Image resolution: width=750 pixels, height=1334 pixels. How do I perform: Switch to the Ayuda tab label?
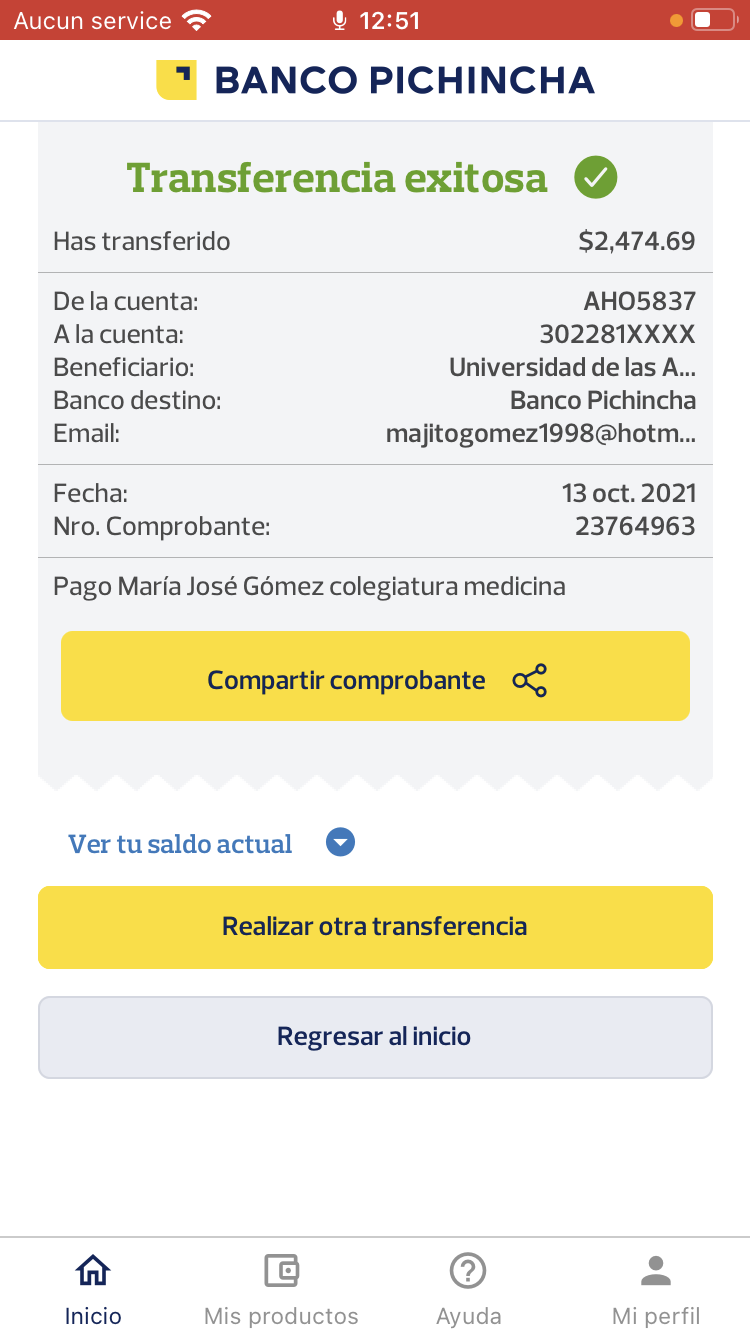[468, 1315]
